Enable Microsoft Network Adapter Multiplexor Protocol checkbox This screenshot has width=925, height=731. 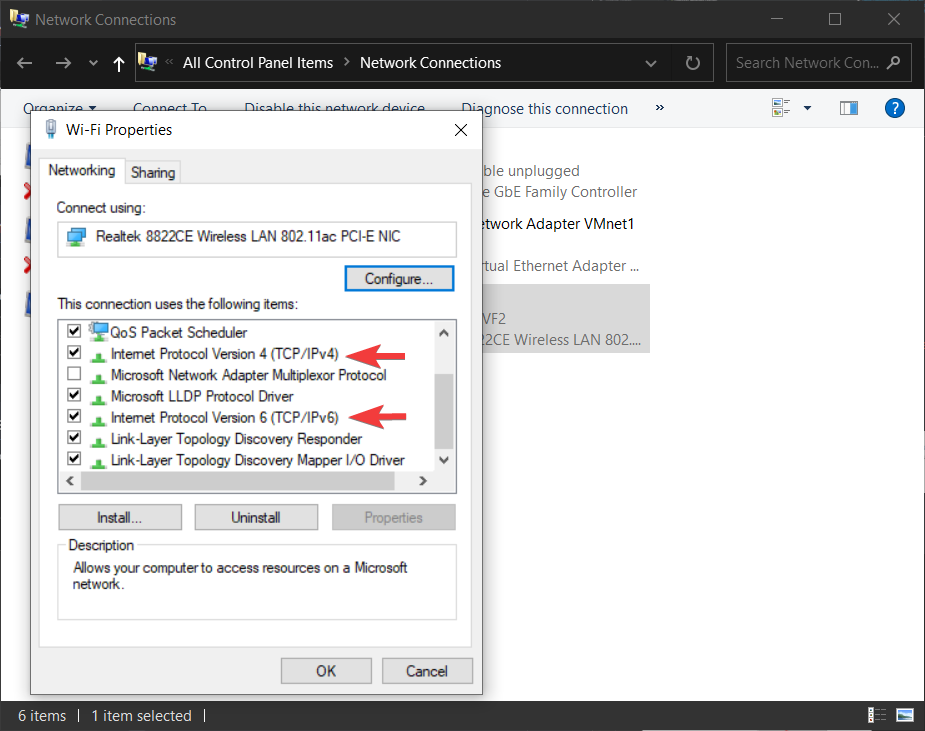pos(74,373)
